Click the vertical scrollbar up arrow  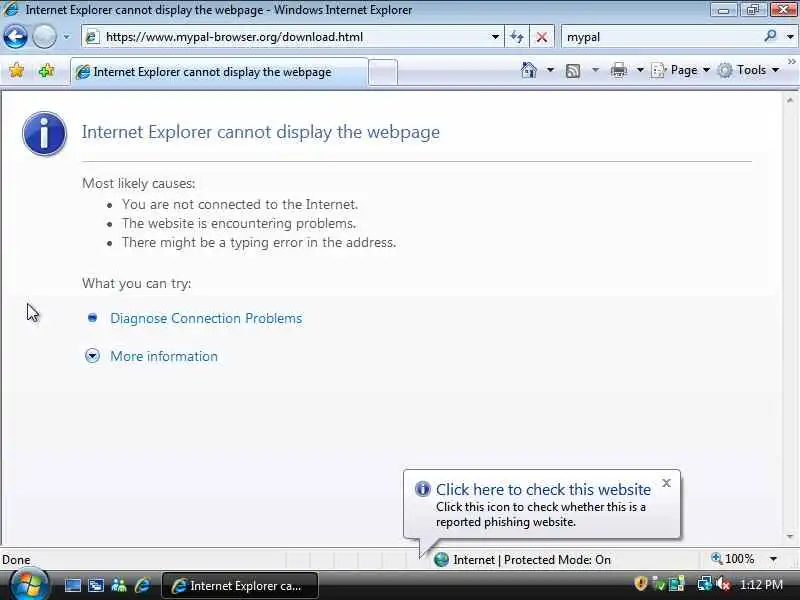point(790,100)
